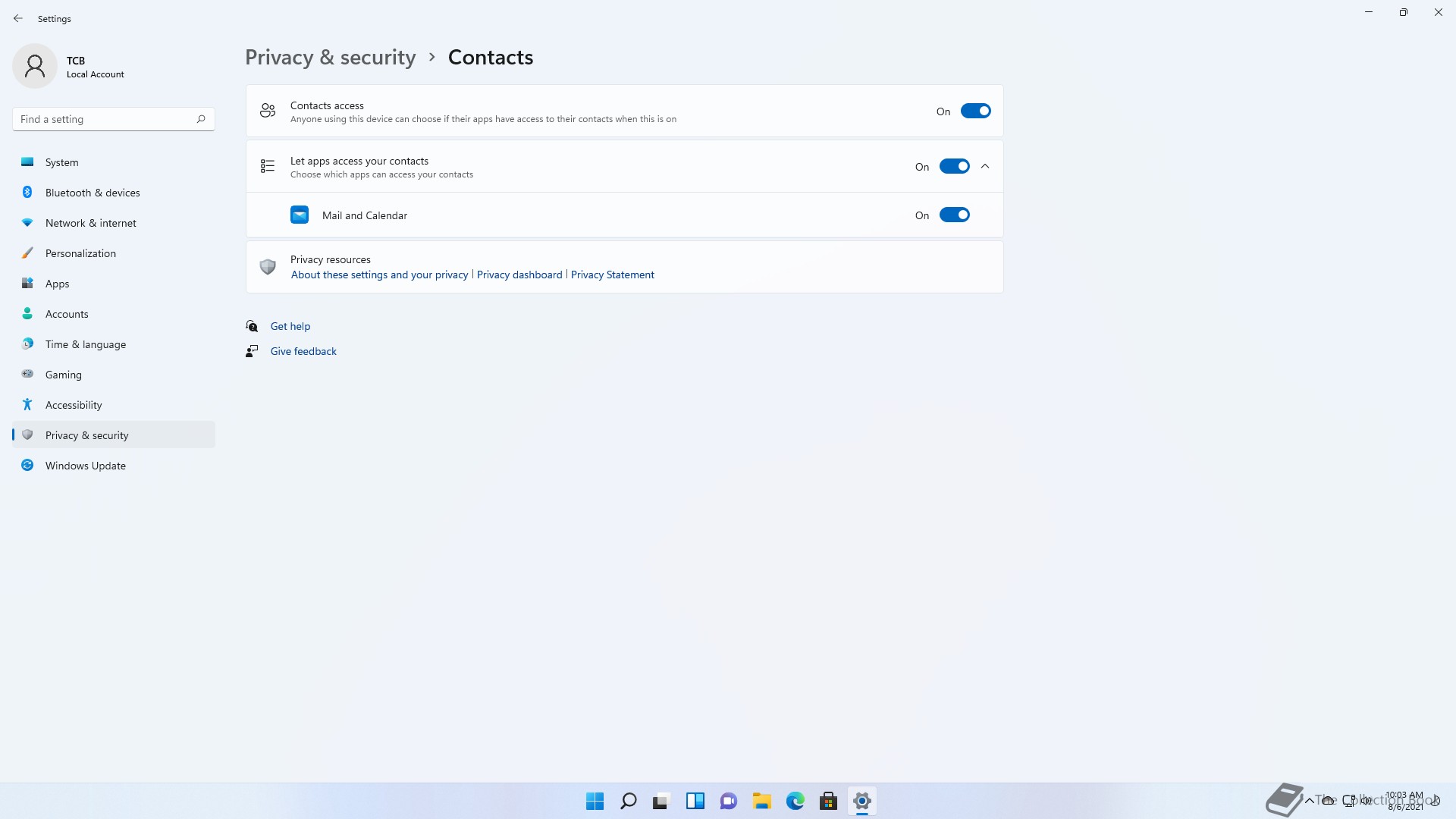Select Privacy & security in sidebar
This screenshot has width=1456, height=819.
[114, 435]
